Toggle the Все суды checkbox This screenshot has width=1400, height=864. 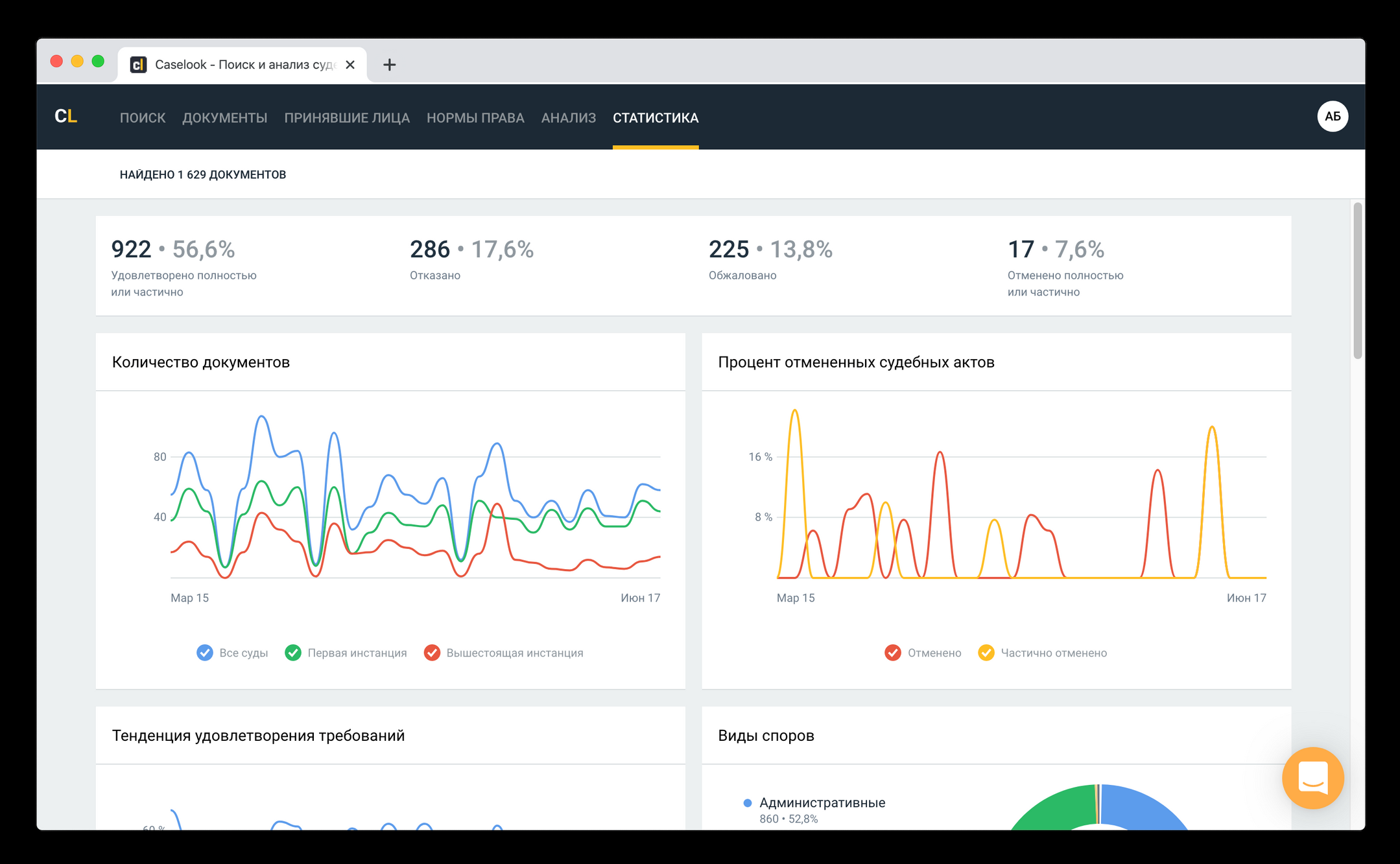205,653
